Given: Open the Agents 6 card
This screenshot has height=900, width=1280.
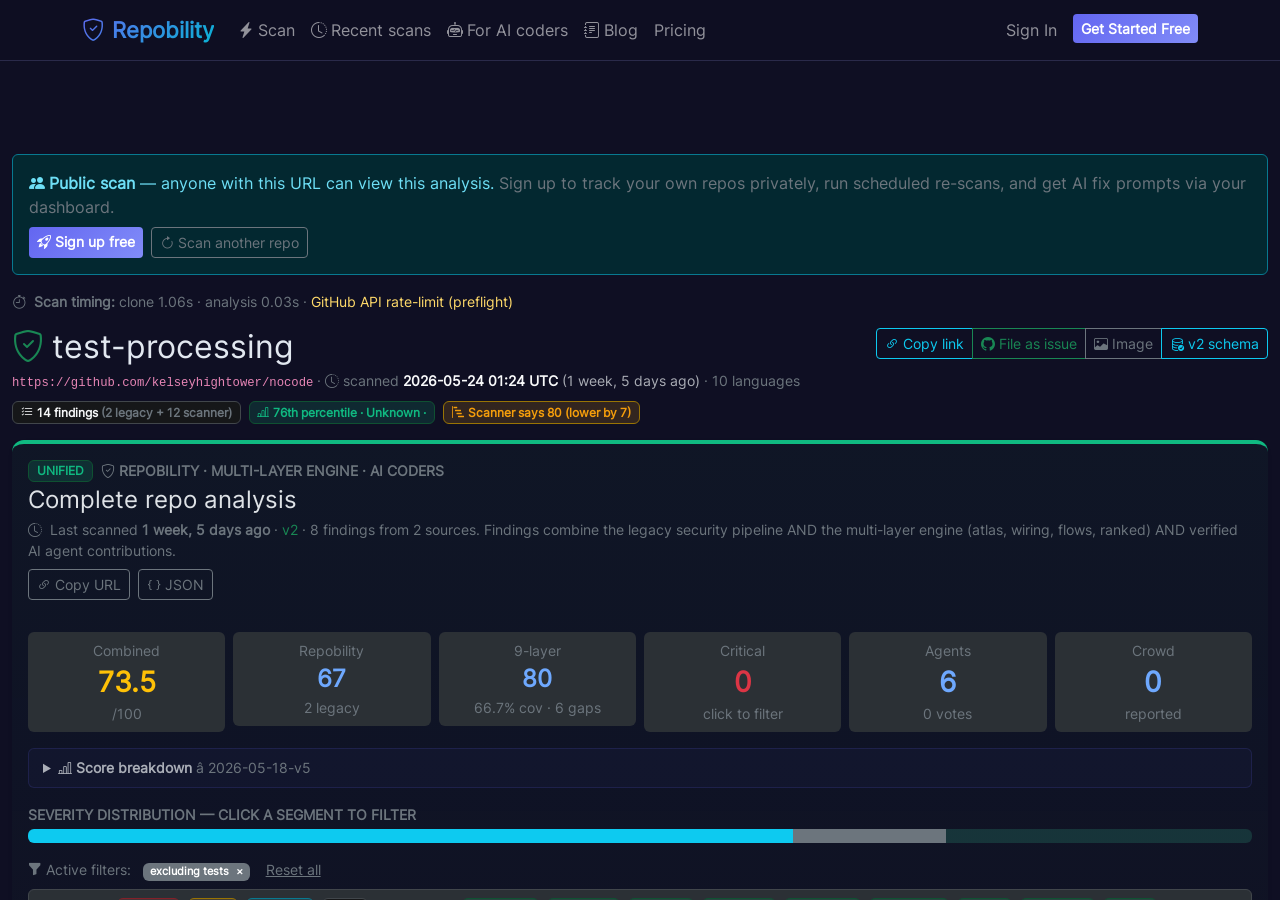Looking at the screenshot, I should point(948,682).
